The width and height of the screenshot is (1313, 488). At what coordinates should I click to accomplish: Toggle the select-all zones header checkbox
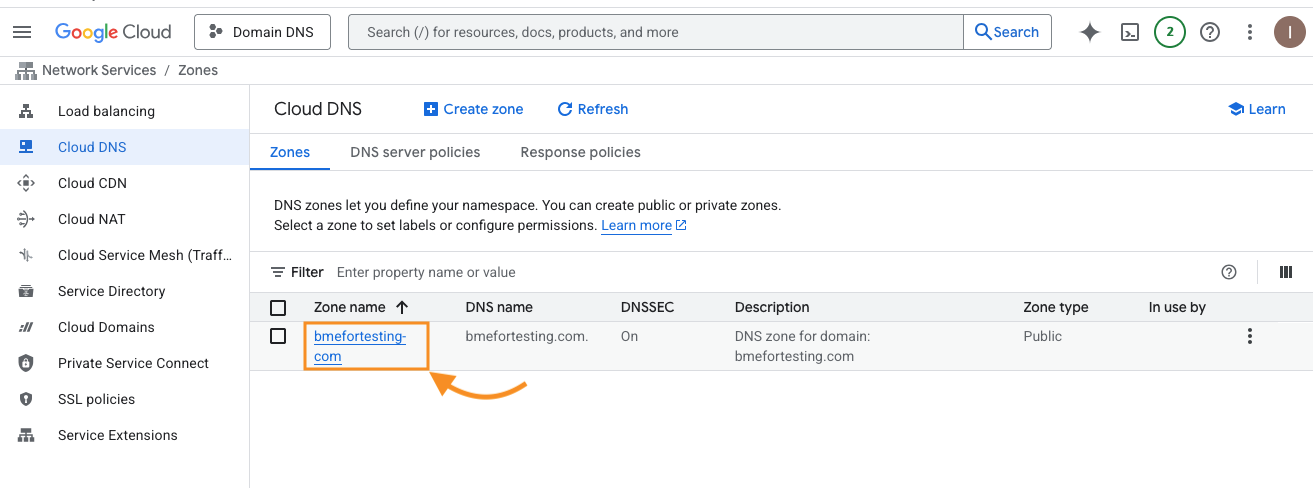(x=278, y=308)
